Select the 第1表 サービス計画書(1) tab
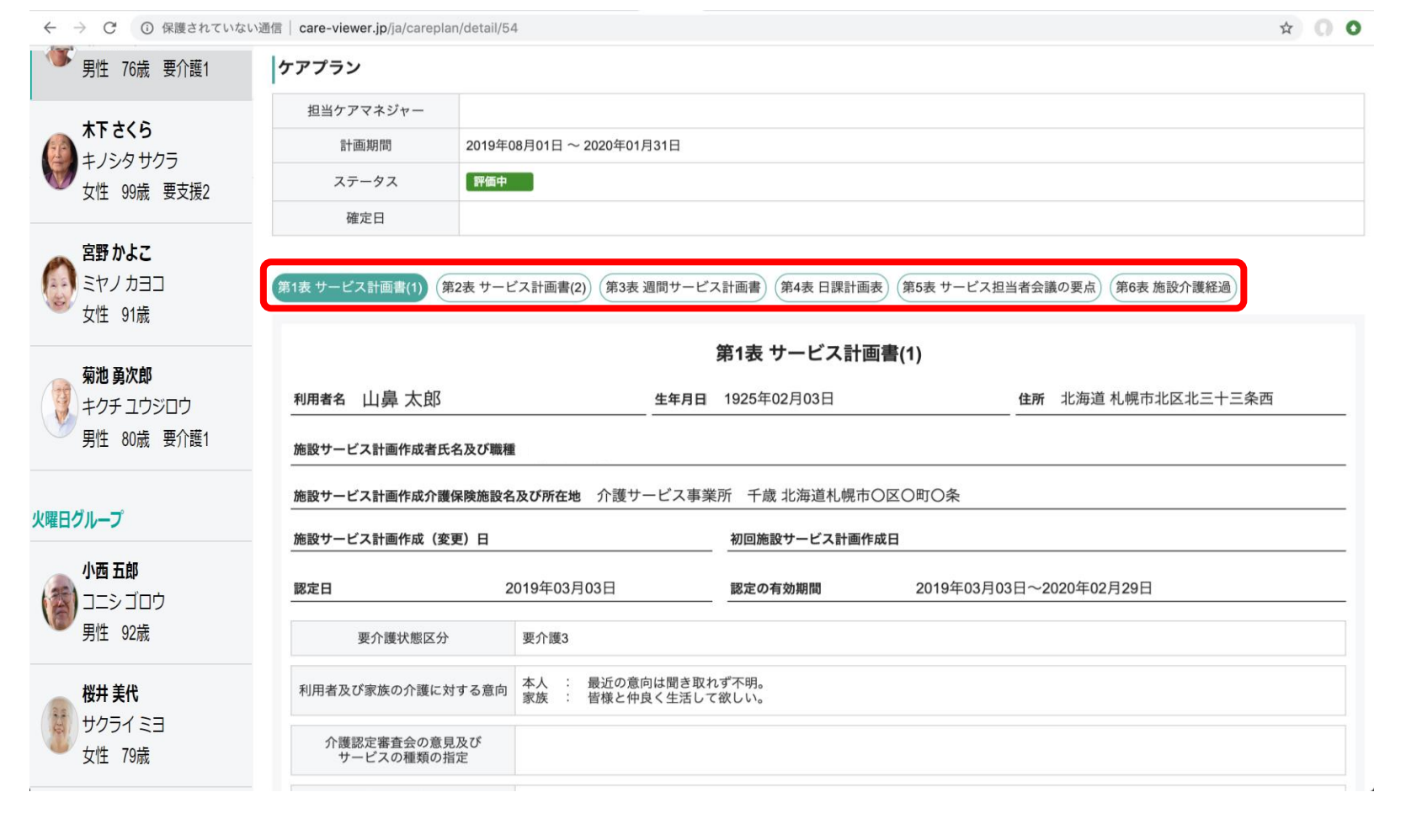This screenshot has height=840, width=1406. coord(349,287)
